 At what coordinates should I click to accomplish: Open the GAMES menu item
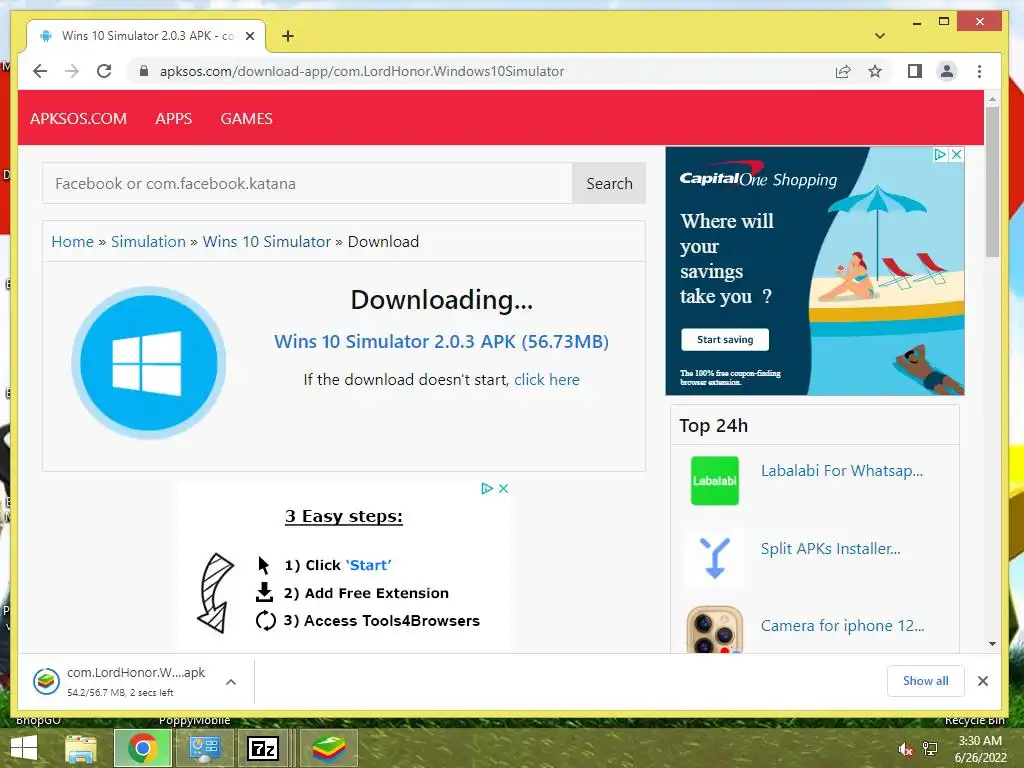246,118
